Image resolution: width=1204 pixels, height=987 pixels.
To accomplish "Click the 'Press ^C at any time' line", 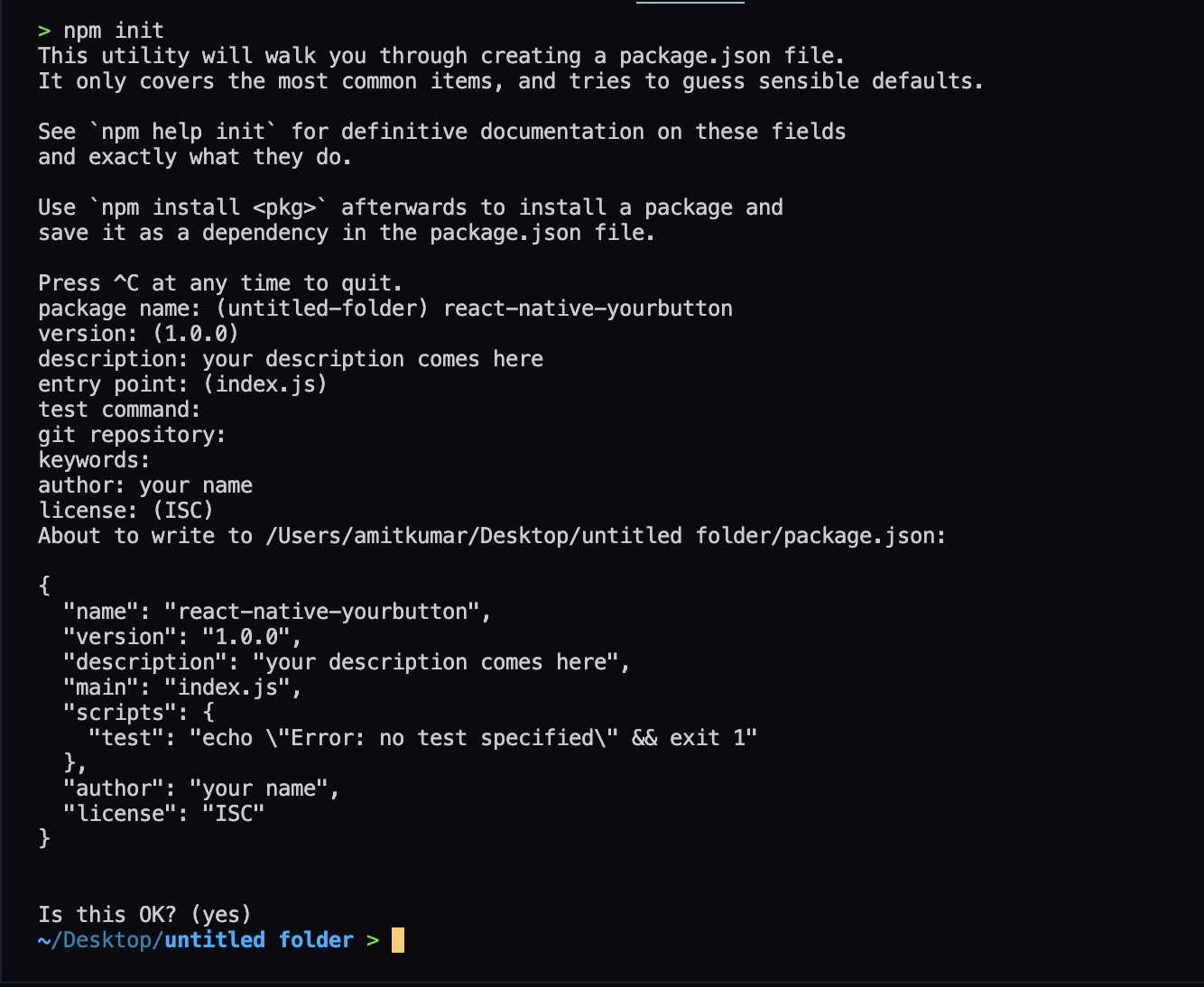I will 220,283.
